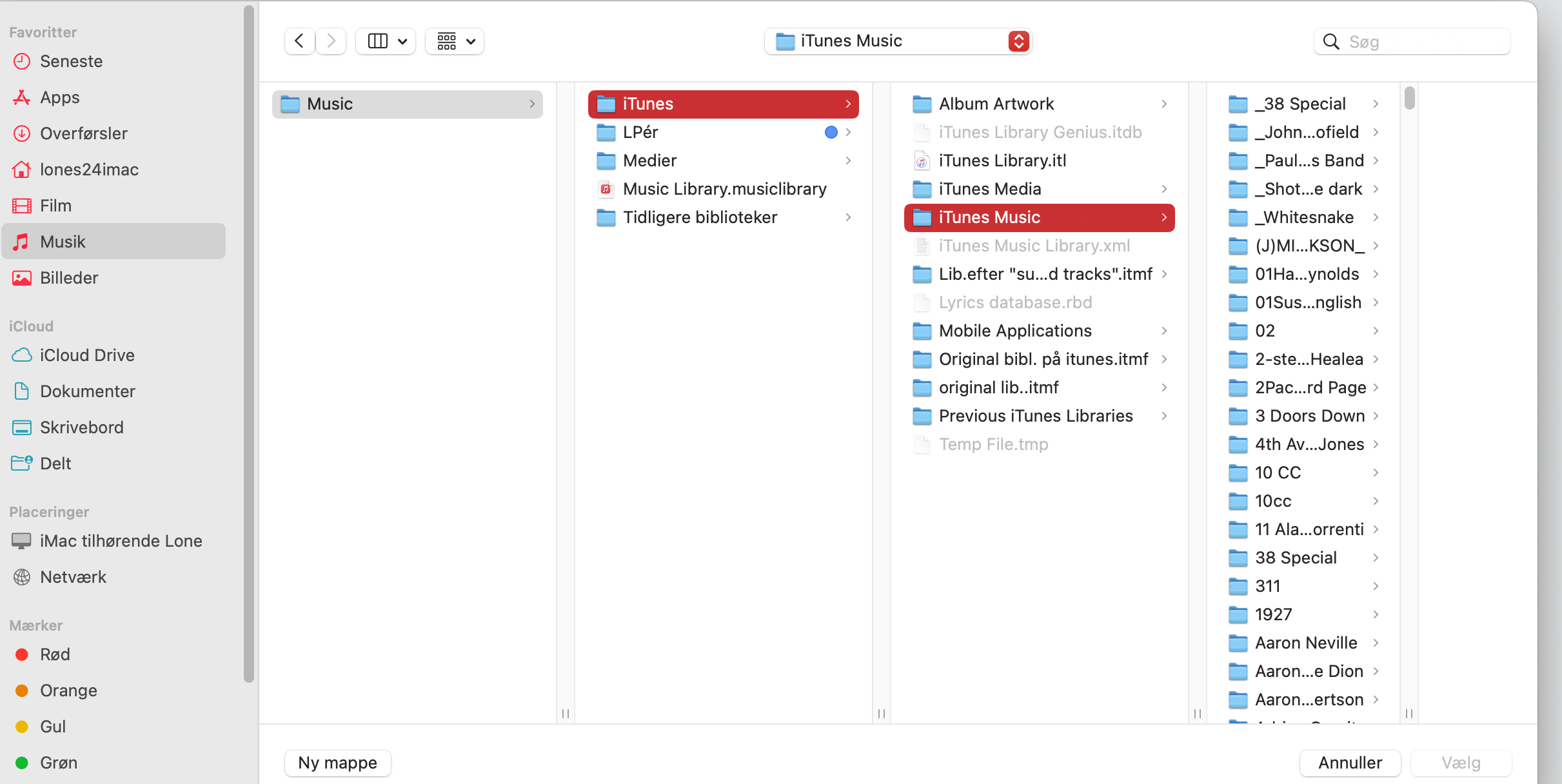Open Apps in the sidebar
The image size is (1562, 784).
pos(114,97)
